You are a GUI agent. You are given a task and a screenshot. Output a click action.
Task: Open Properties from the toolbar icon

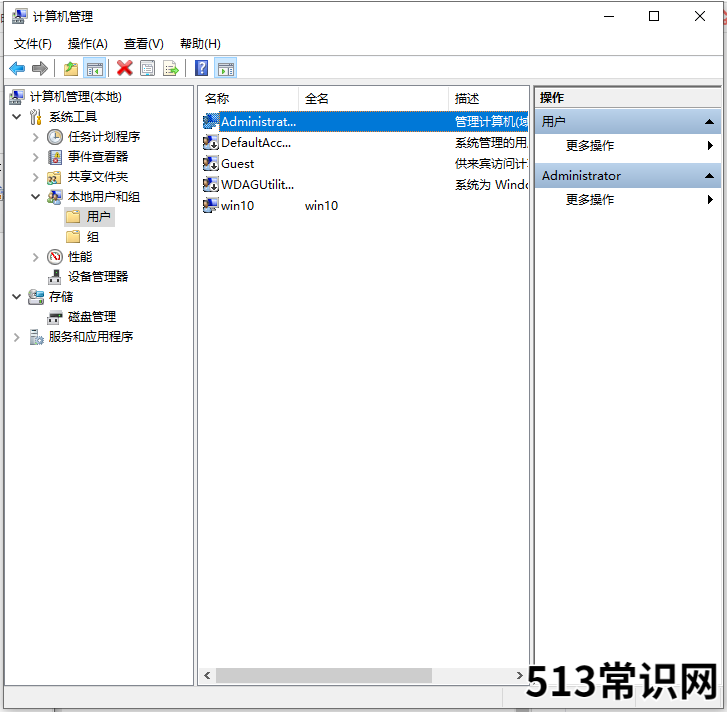tap(147, 69)
